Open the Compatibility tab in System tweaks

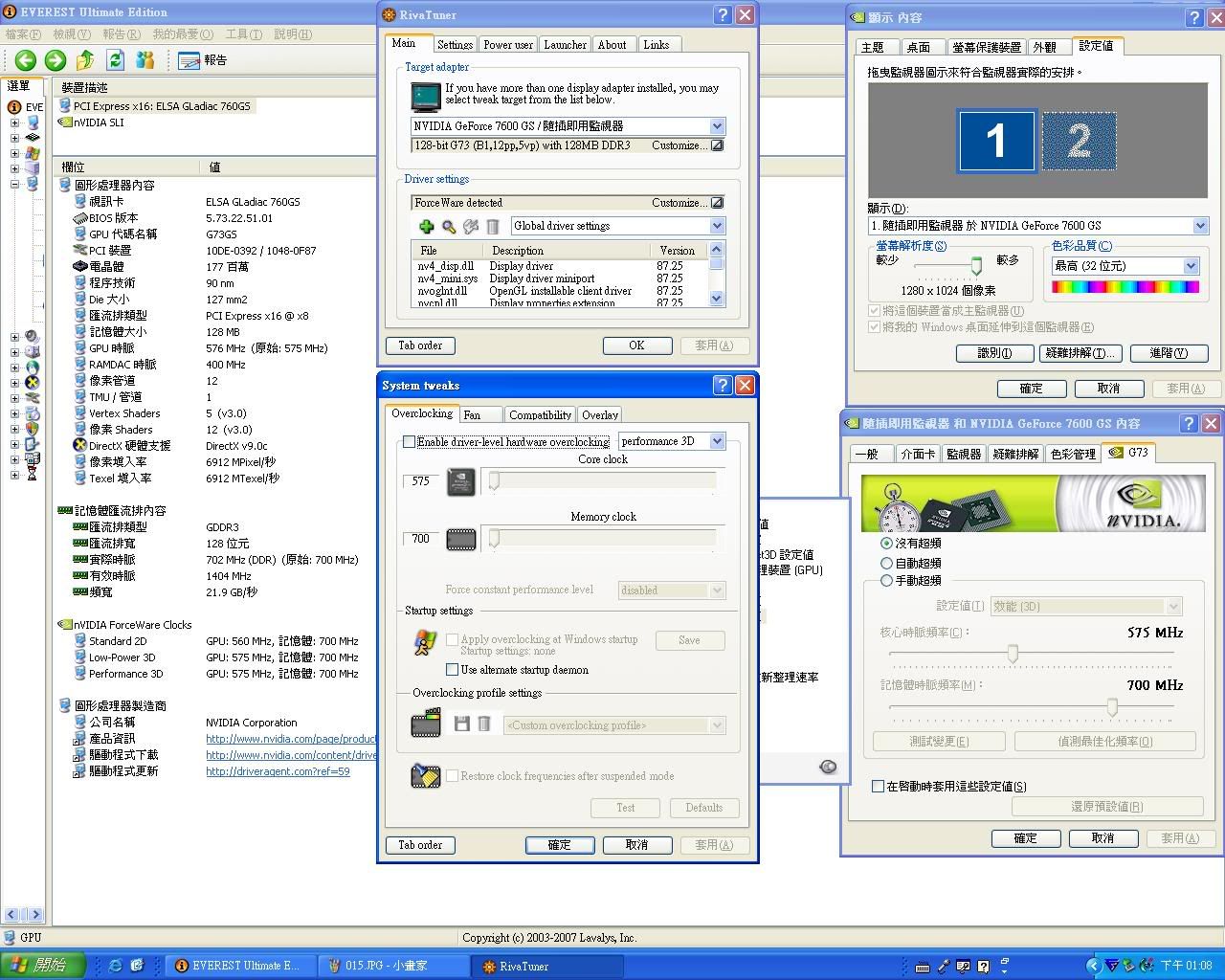540,415
